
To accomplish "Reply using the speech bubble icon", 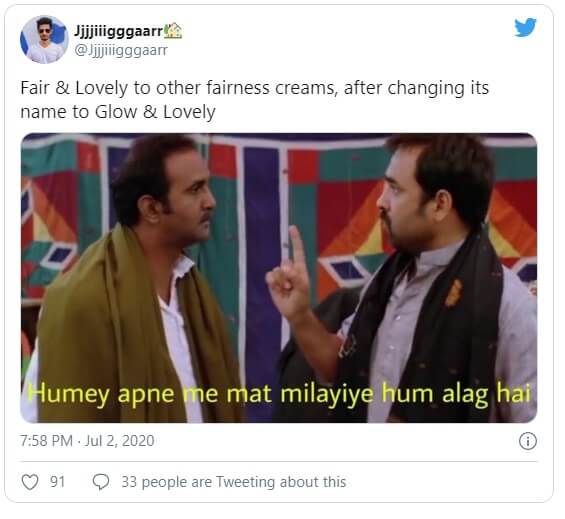I will coord(101,482).
